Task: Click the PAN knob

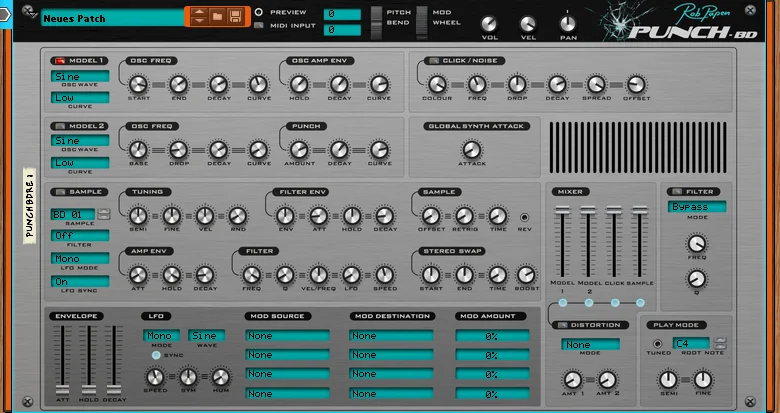Action: pos(568,24)
